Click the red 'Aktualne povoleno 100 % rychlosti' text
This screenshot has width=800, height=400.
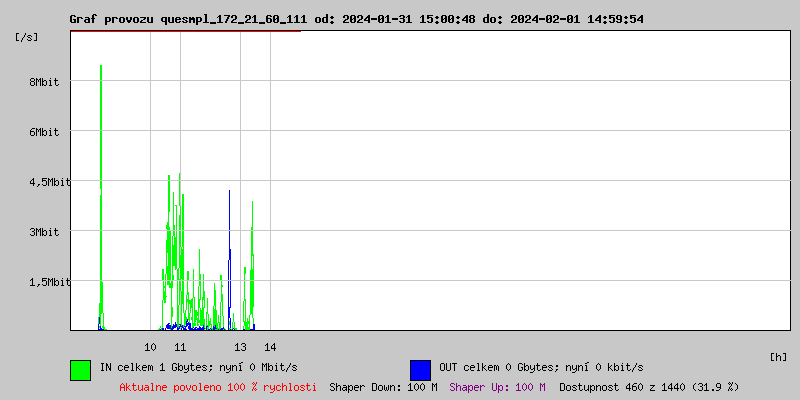[218, 386]
